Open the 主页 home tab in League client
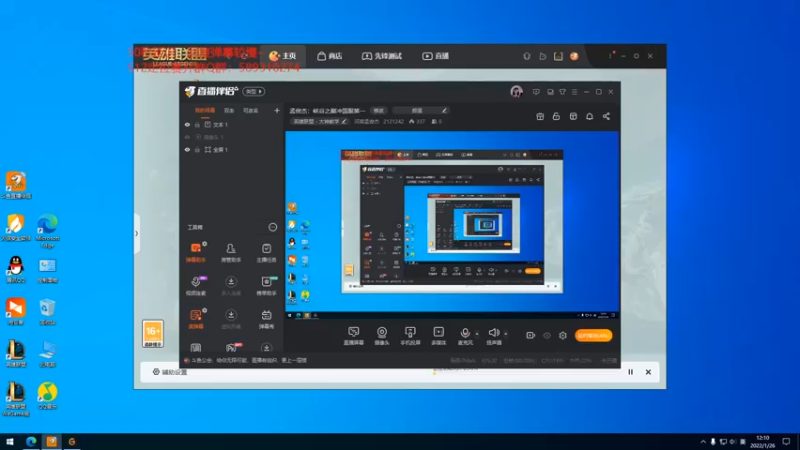 pos(283,56)
